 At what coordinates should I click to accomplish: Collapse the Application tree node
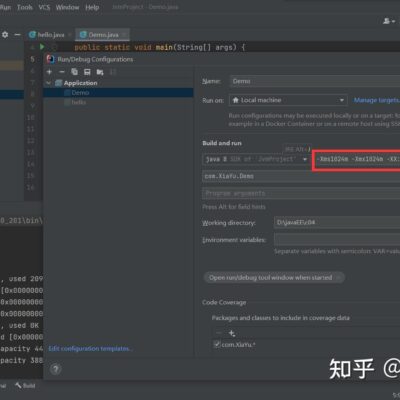(x=49, y=83)
